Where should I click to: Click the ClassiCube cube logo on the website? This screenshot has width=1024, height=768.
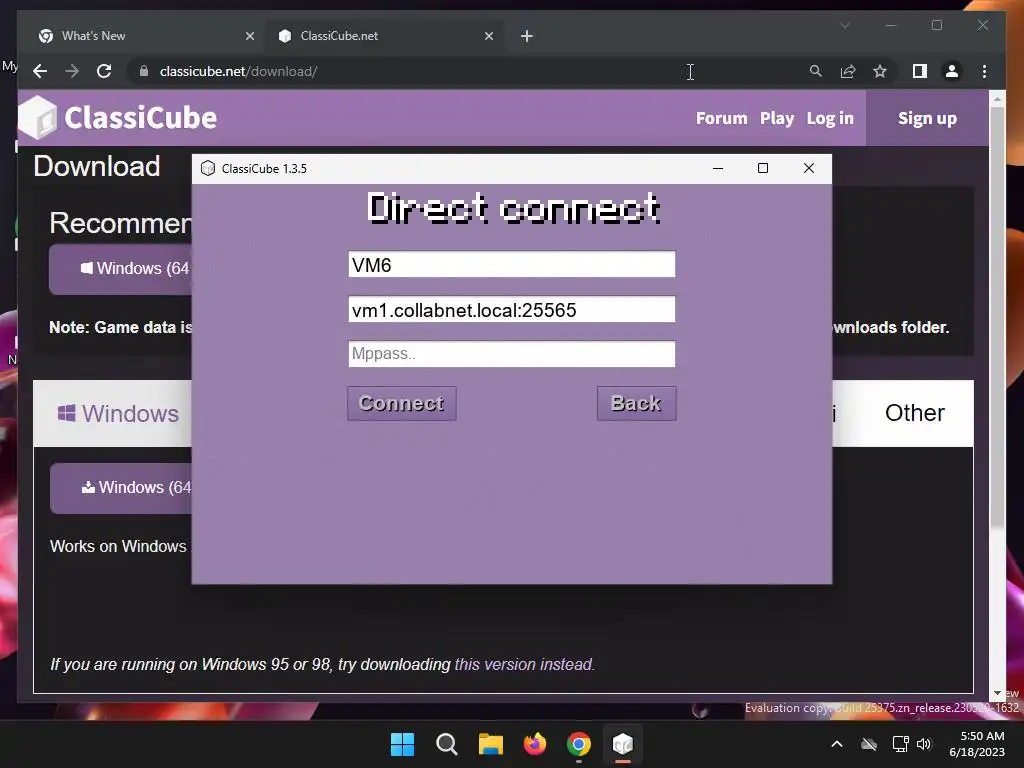click(37, 118)
